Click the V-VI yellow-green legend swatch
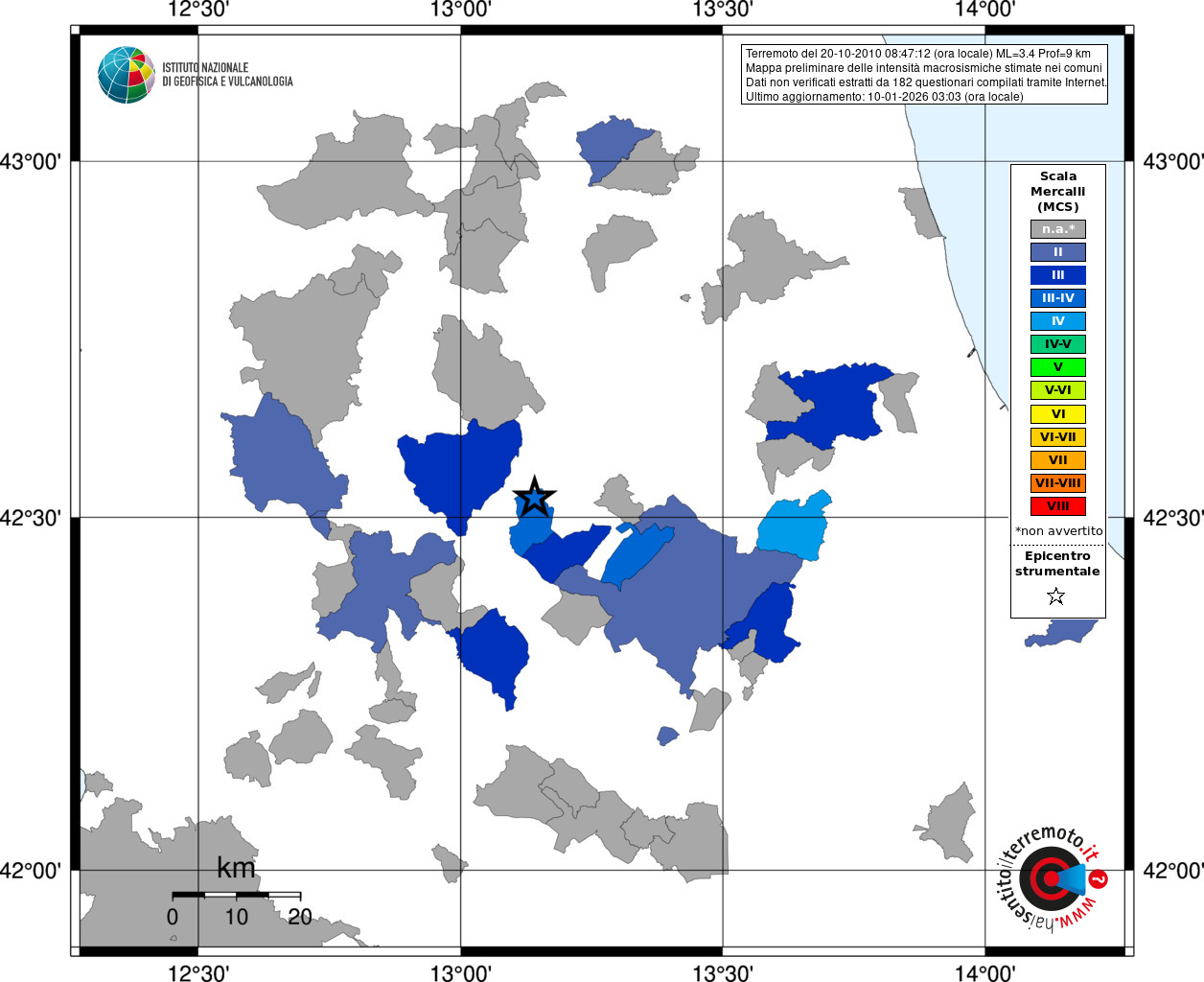This screenshot has height=982, width=1204. coord(1058,390)
